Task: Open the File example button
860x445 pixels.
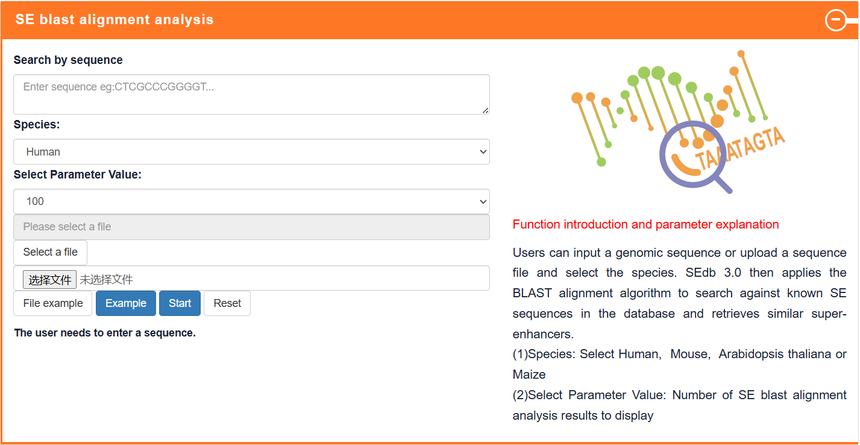Action: point(53,303)
